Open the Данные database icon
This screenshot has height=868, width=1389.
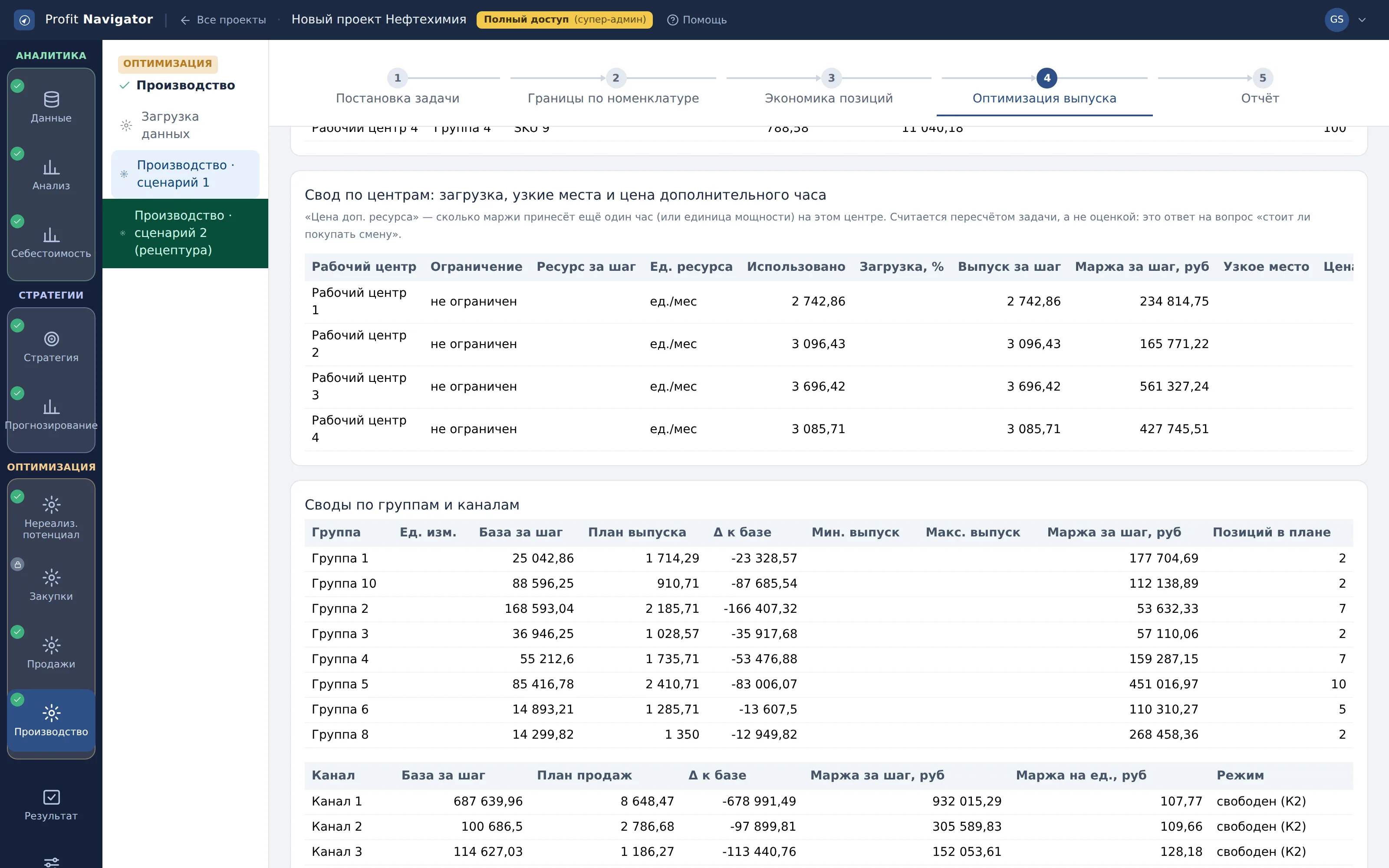[51, 99]
